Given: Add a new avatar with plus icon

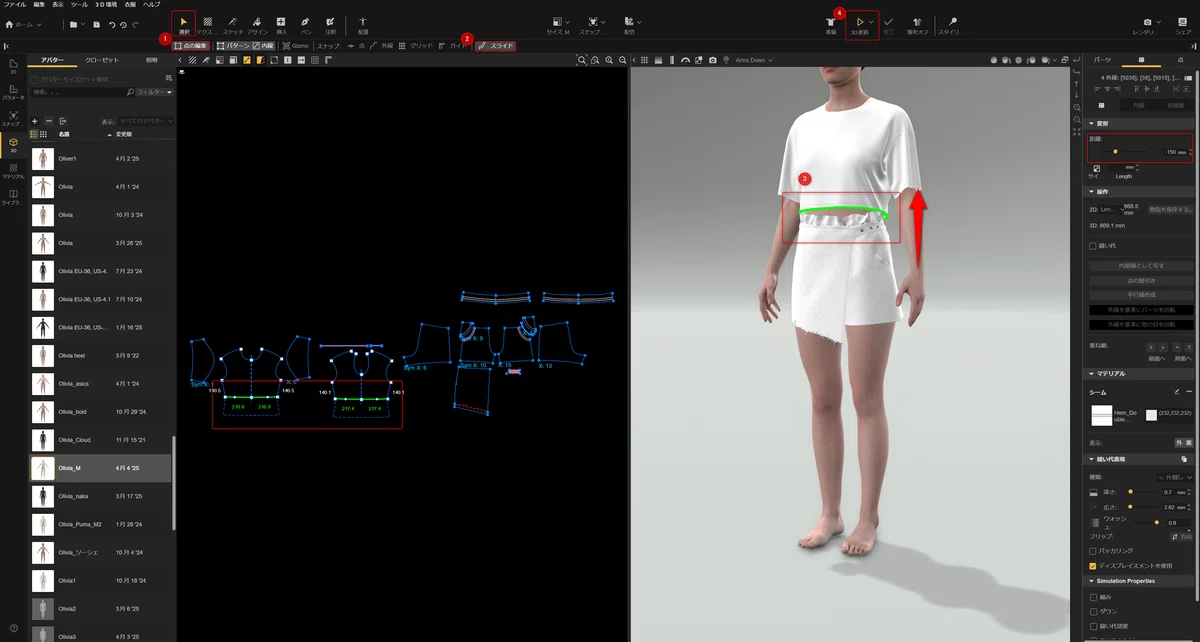Looking at the screenshot, I should (35, 121).
